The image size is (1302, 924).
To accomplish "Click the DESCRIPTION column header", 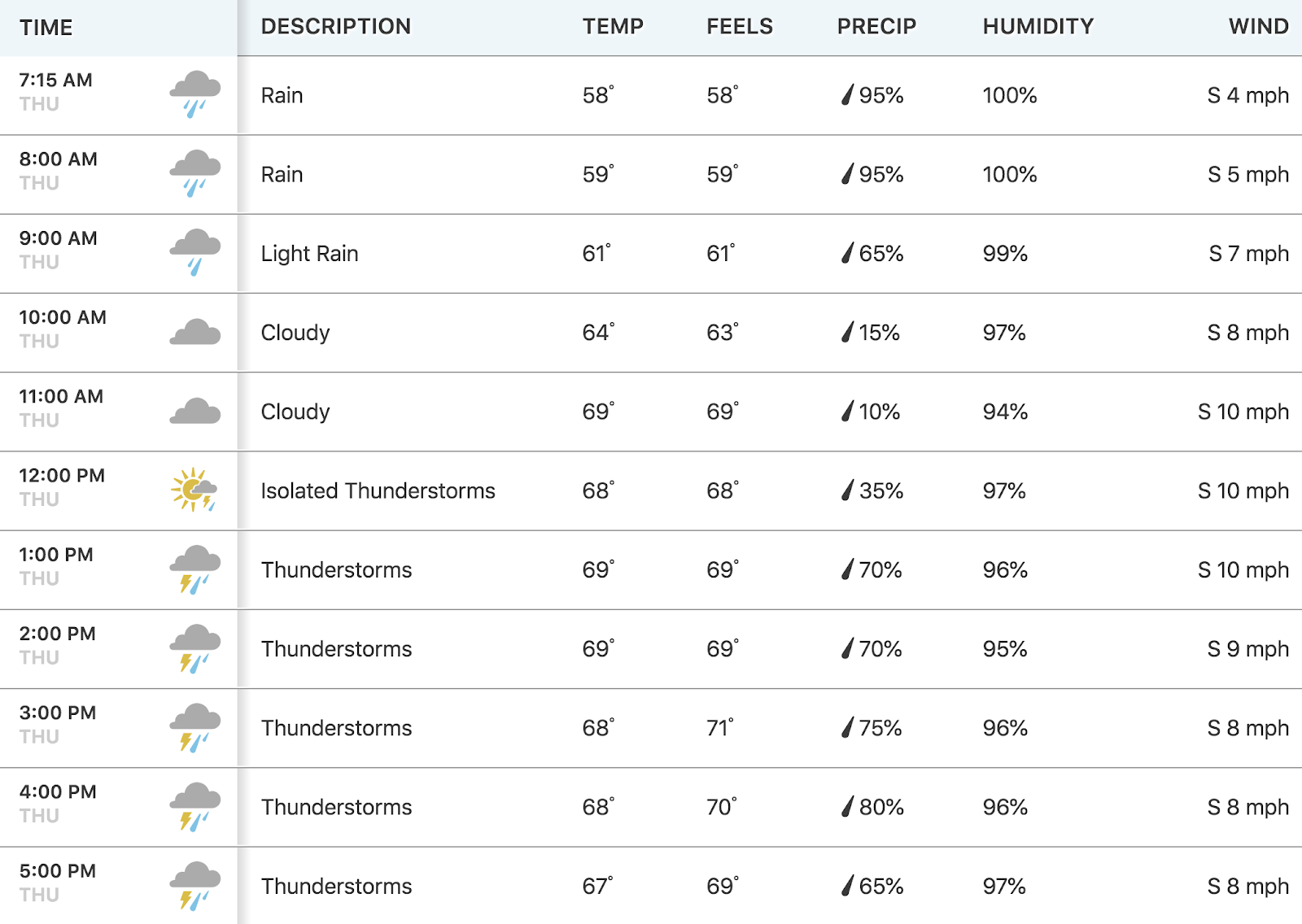I will tap(335, 27).
